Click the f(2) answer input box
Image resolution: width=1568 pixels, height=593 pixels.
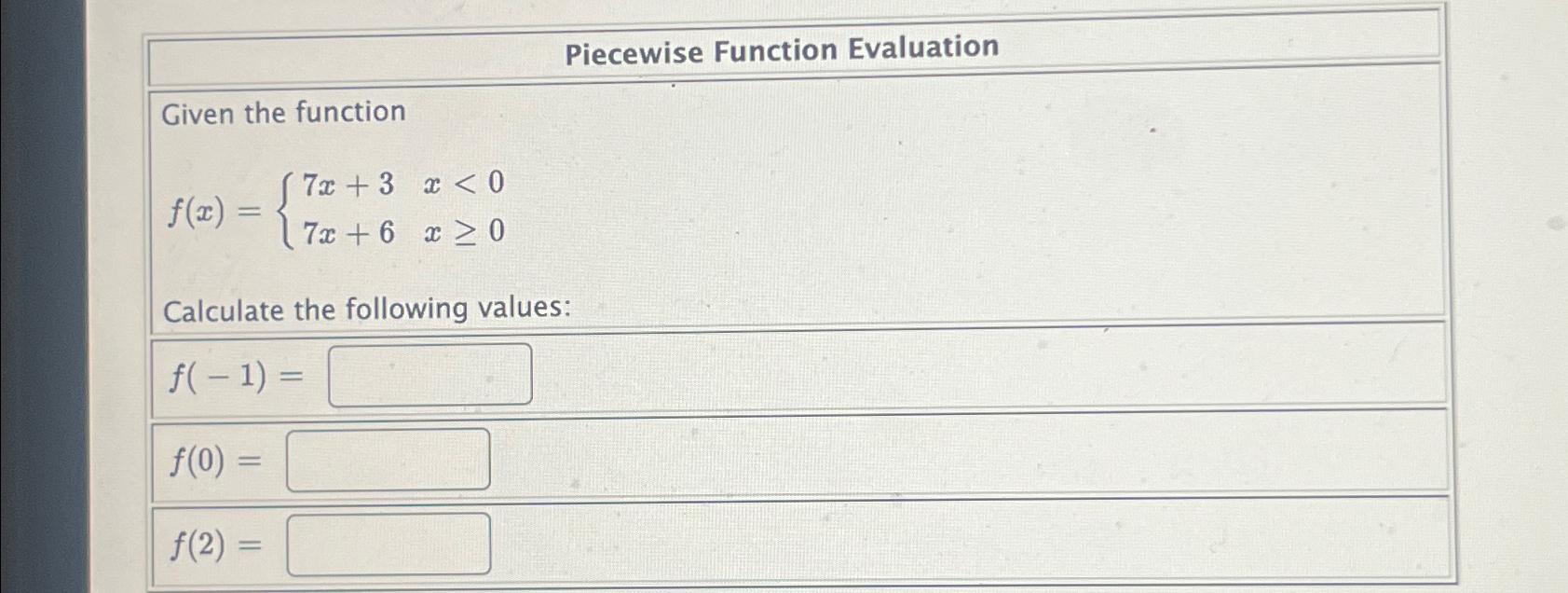[390, 546]
